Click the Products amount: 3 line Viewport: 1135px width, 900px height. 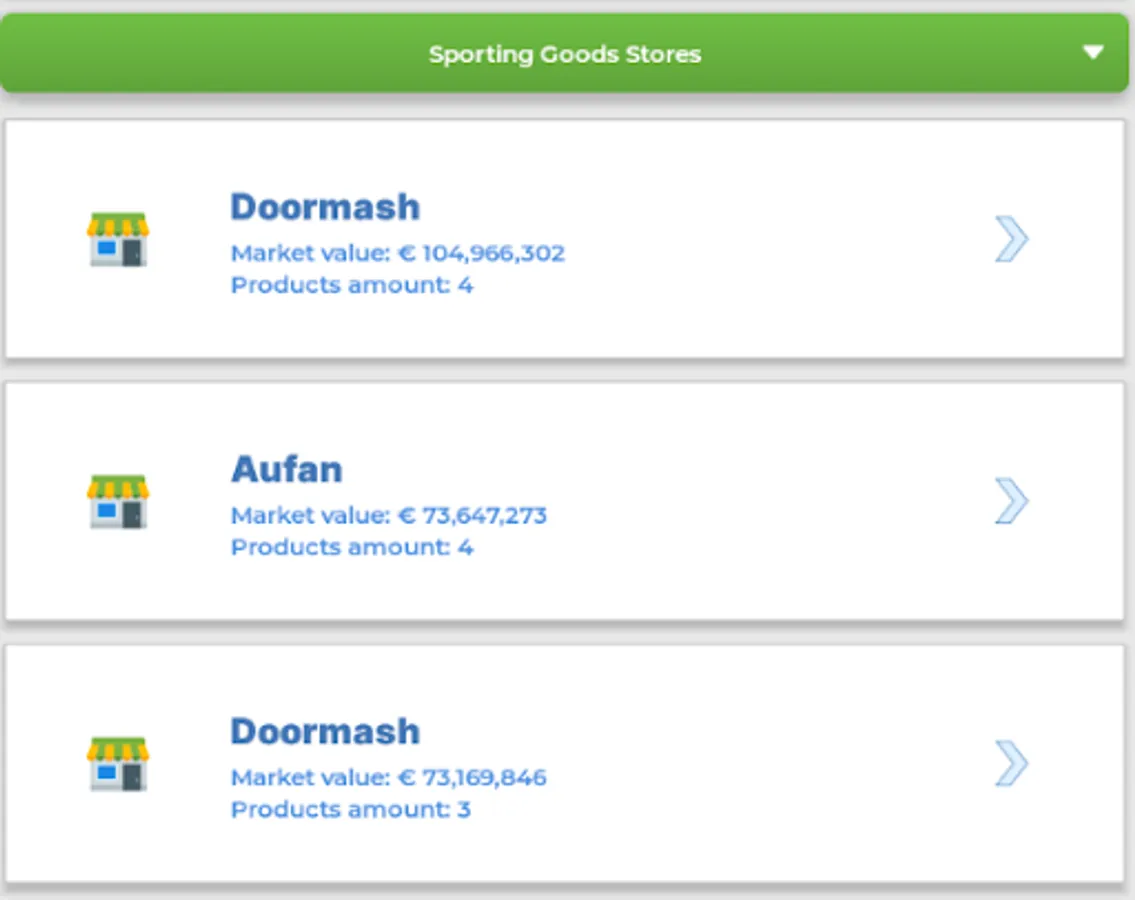click(350, 809)
